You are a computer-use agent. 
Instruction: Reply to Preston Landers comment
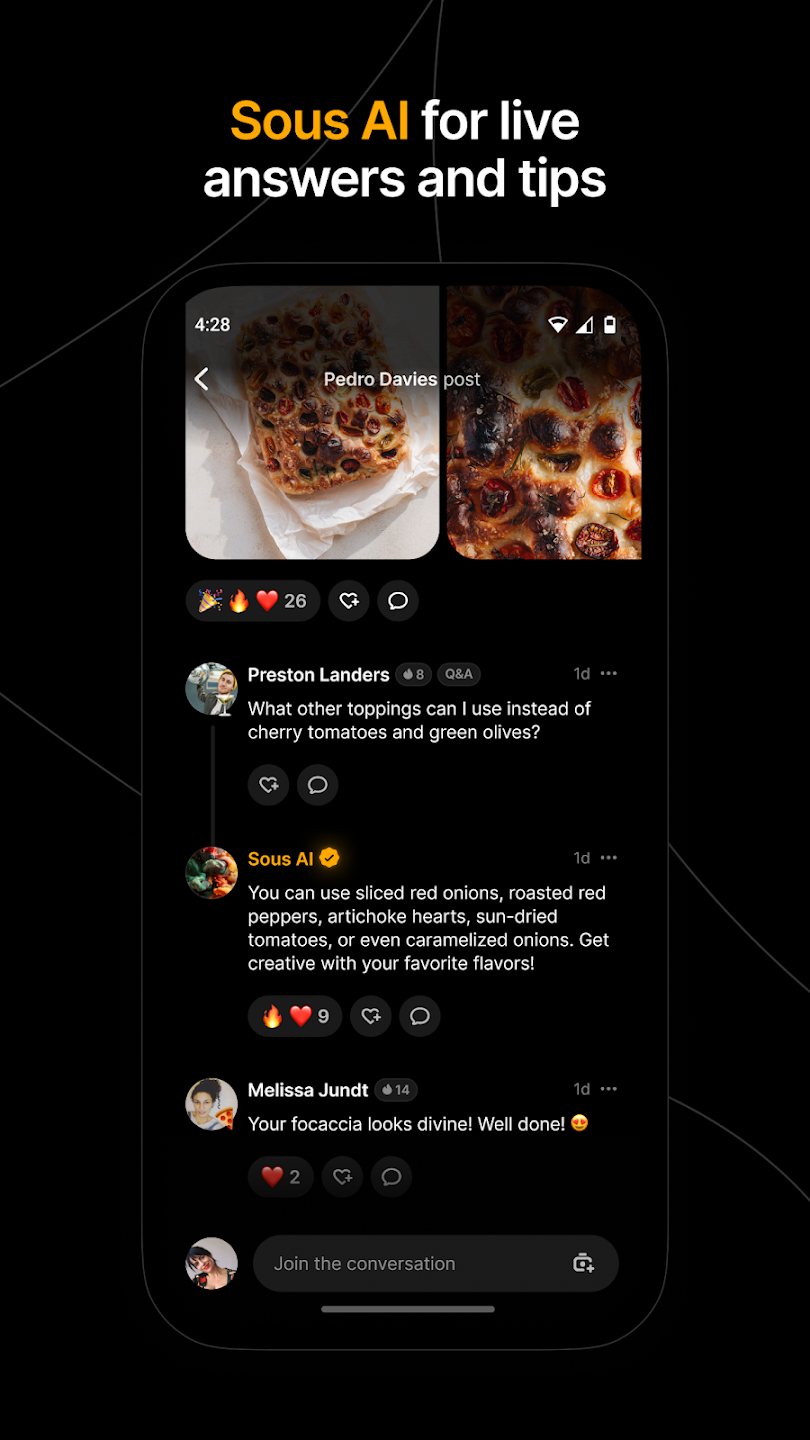click(318, 785)
